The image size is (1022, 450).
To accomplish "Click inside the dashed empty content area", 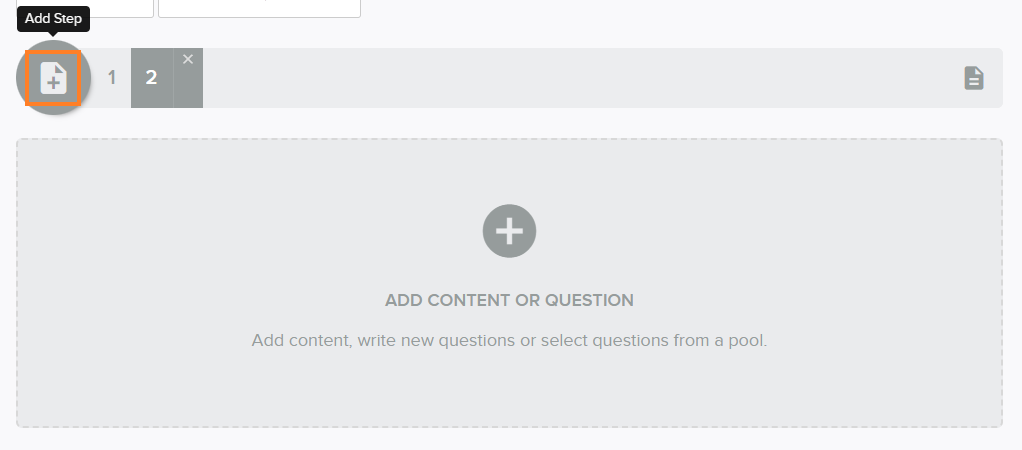I will point(509,391).
